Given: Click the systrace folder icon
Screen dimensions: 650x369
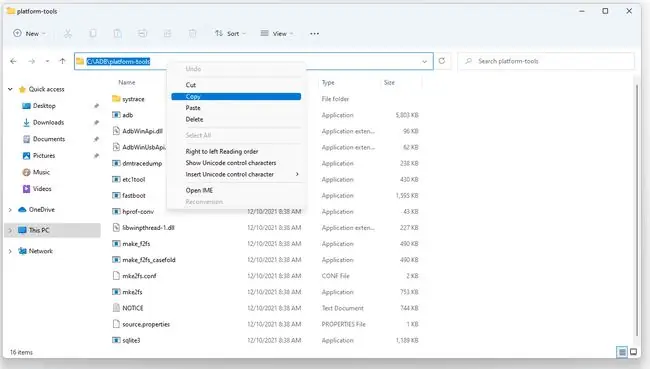Looking at the screenshot, I should pos(116,99).
